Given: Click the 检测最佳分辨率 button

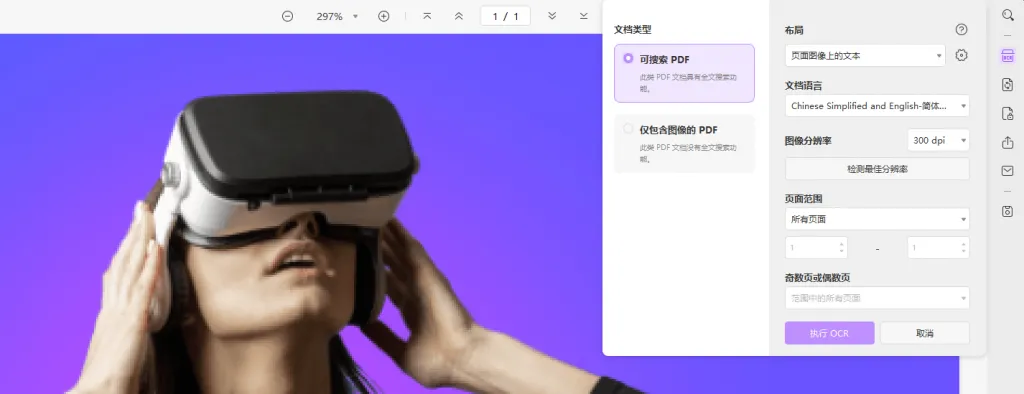Looking at the screenshot, I should [877, 169].
